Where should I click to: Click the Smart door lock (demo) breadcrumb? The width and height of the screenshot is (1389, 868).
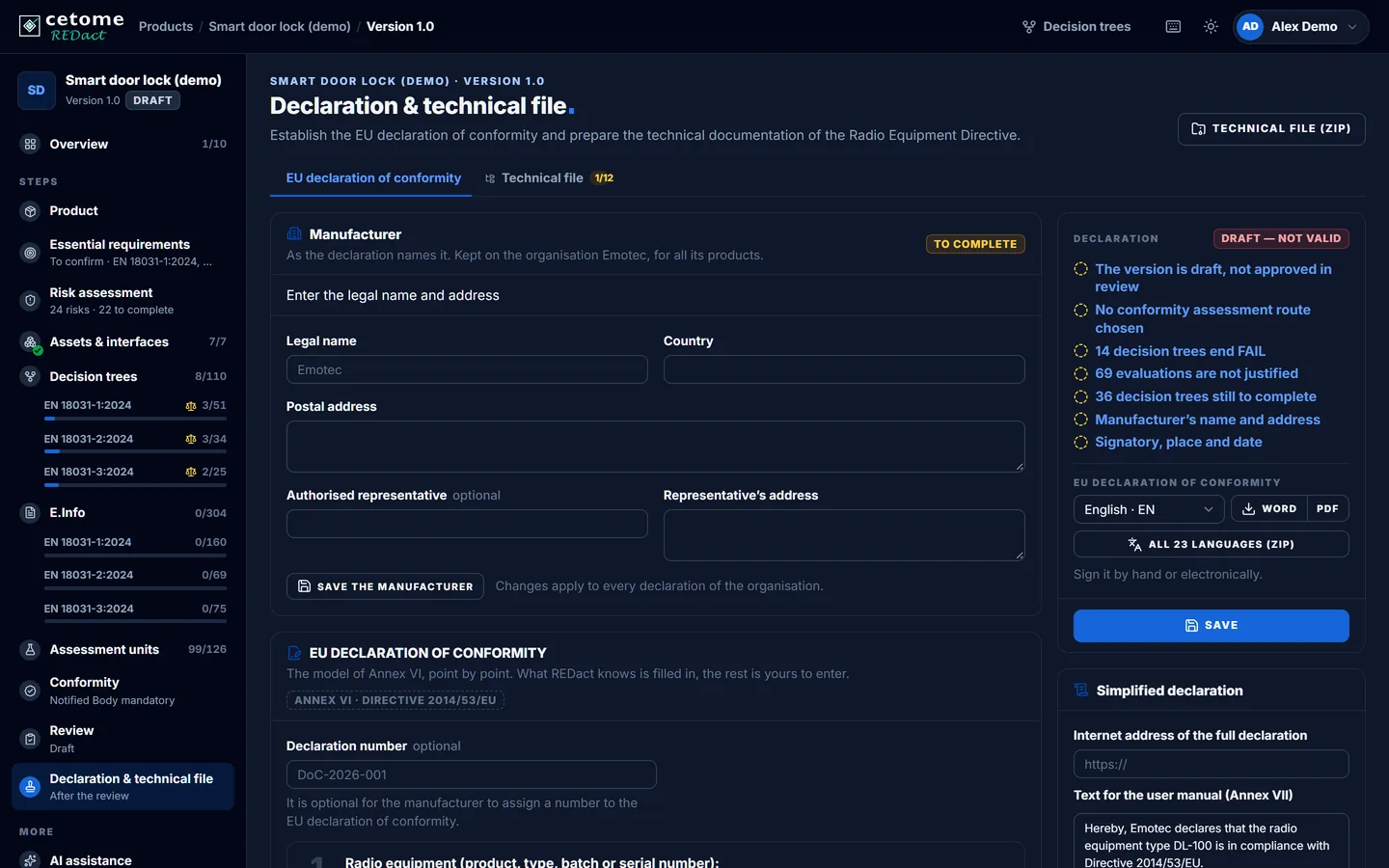[280, 27]
